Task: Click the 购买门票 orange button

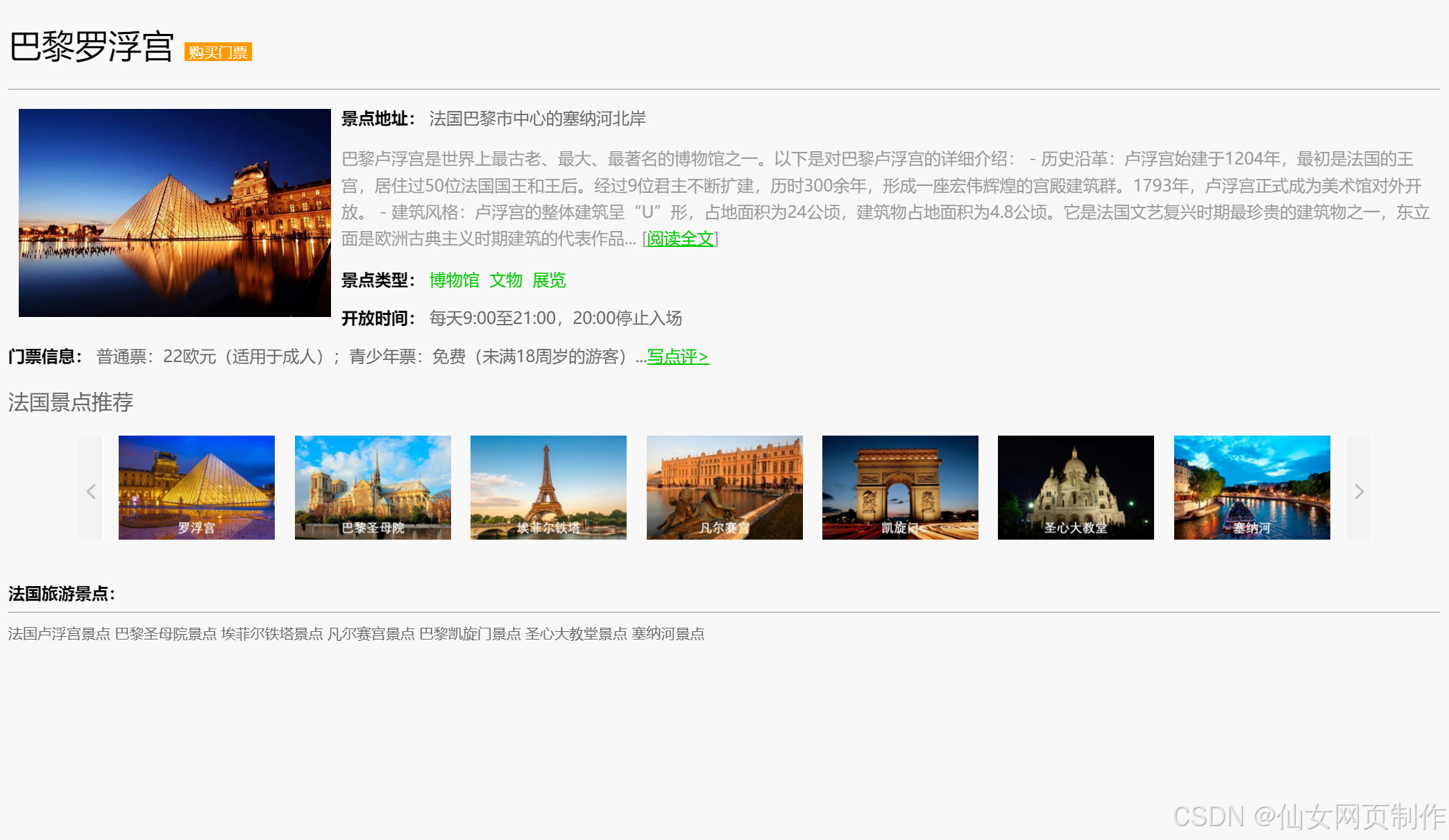Action: tap(218, 52)
